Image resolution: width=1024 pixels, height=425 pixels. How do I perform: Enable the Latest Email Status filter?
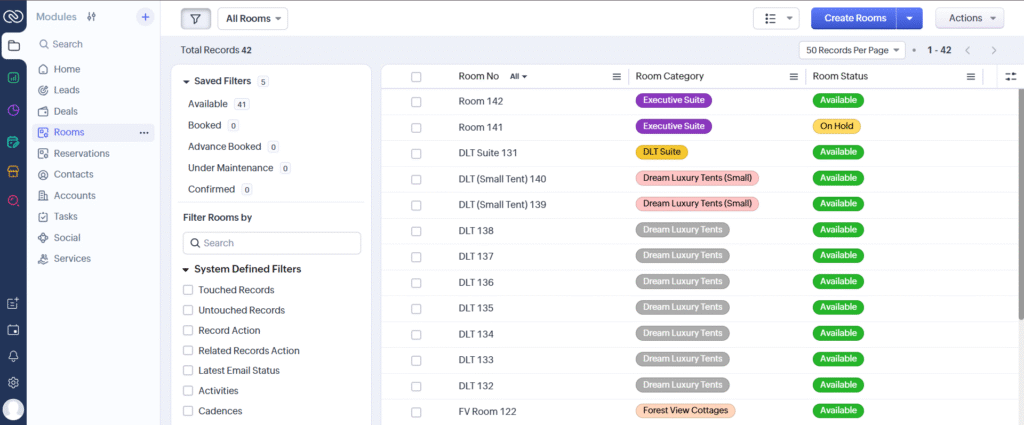click(x=188, y=371)
